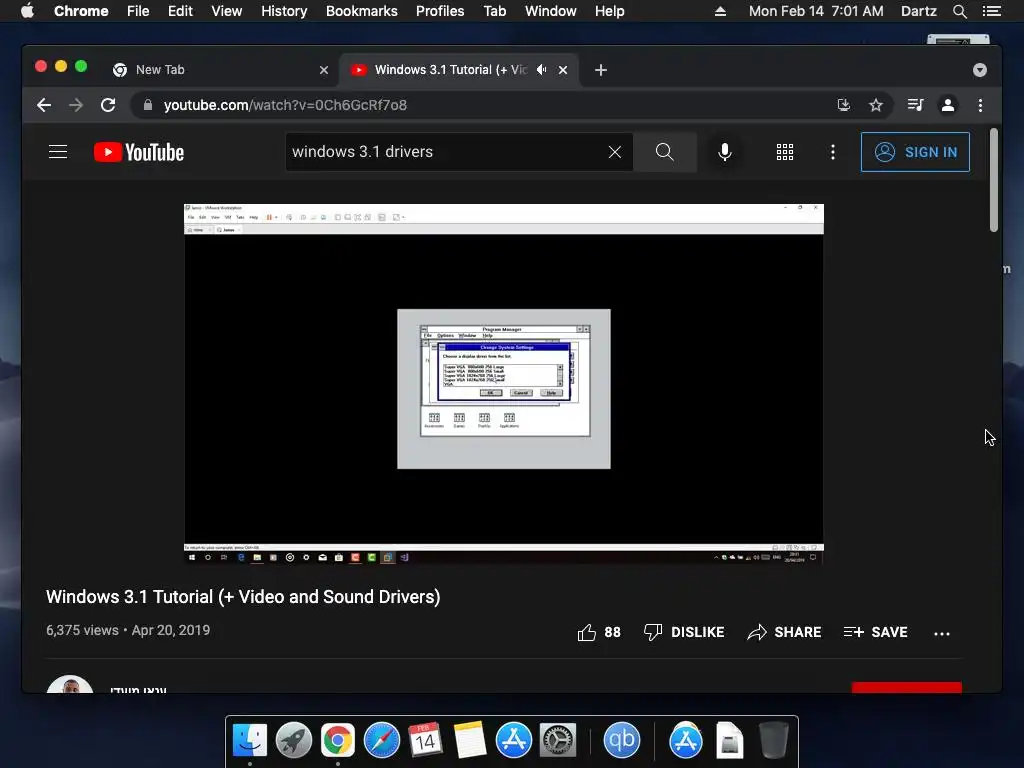Open the History menu
The height and width of the screenshot is (768, 1024).
pyautogui.click(x=284, y=11)
